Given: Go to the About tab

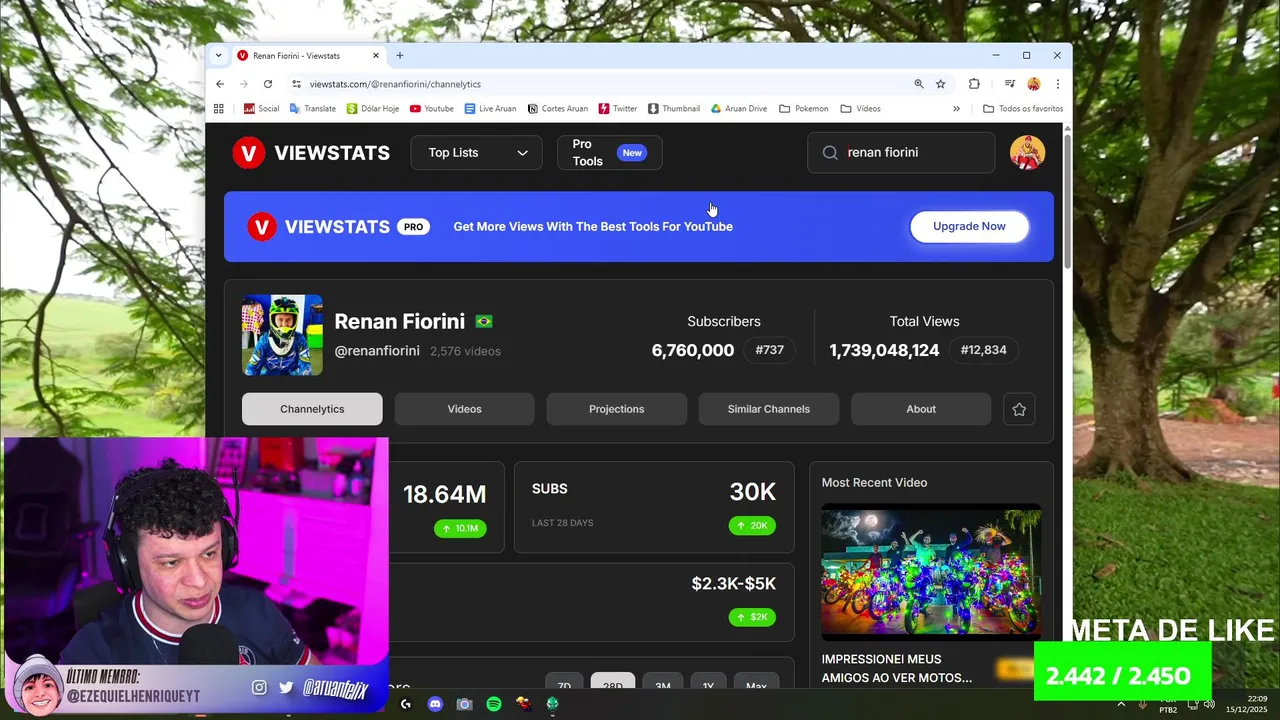Looking at the screenshot, I should 921,409.
